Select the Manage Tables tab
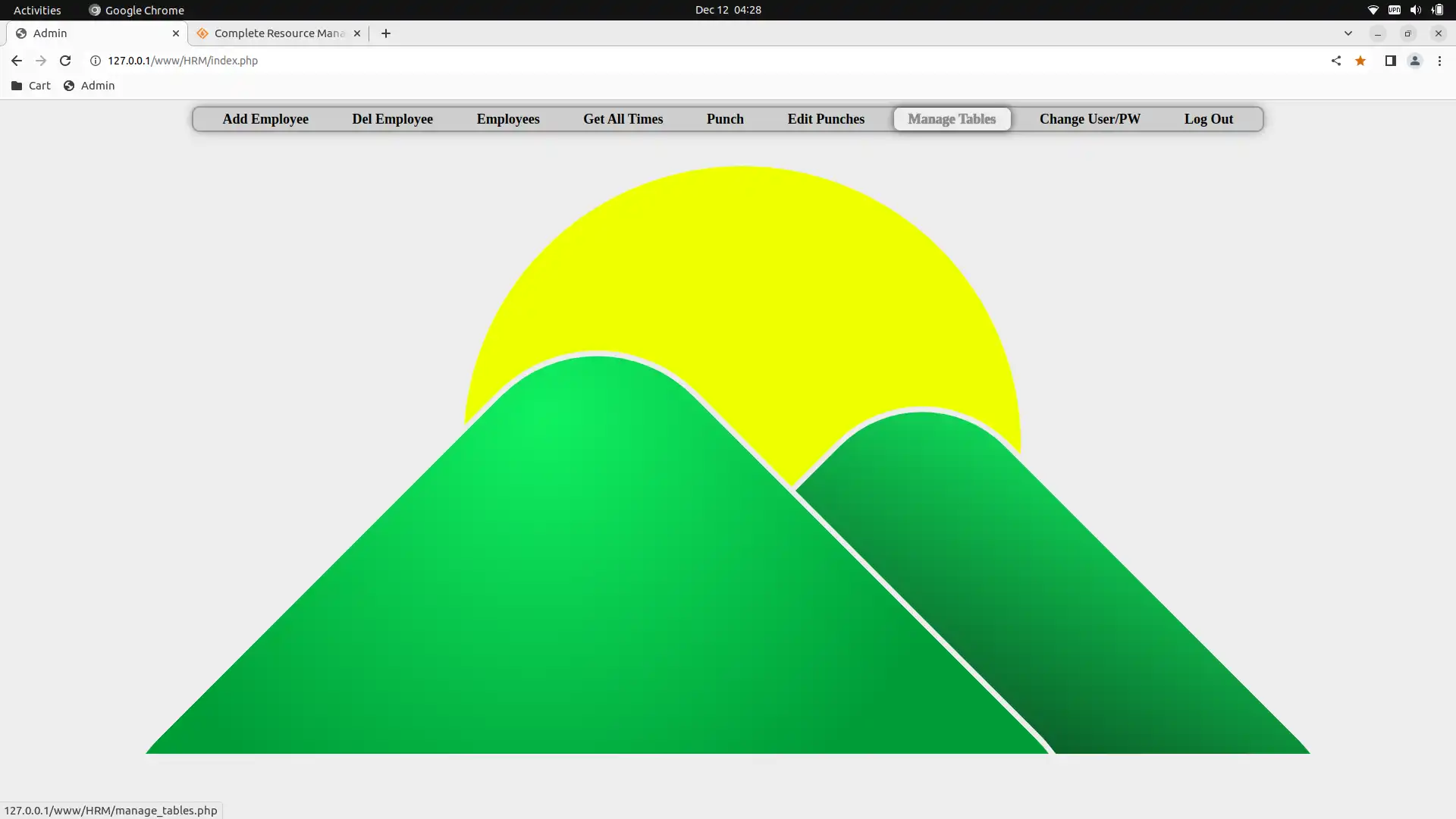This screenshot has height=819, width=1456. (951, 119)
